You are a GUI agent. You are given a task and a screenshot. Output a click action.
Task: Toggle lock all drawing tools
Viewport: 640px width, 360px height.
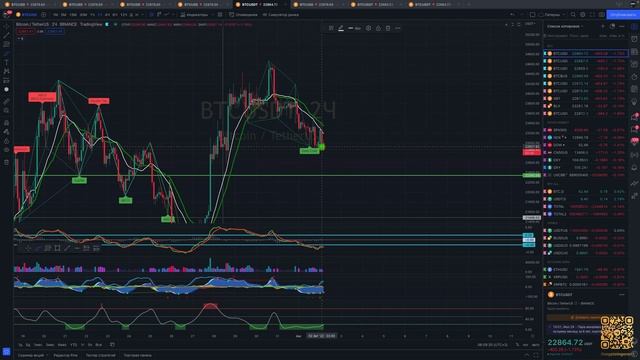point(7,141)
